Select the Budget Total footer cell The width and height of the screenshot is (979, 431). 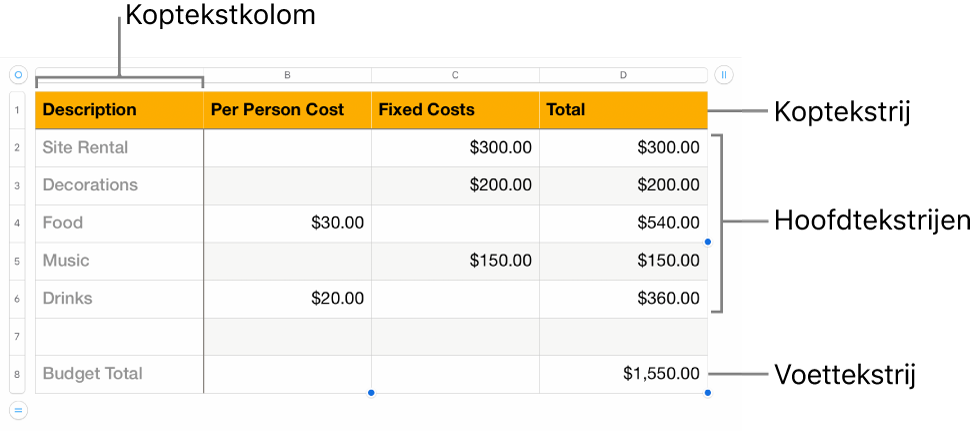click(x=119, y=374)
